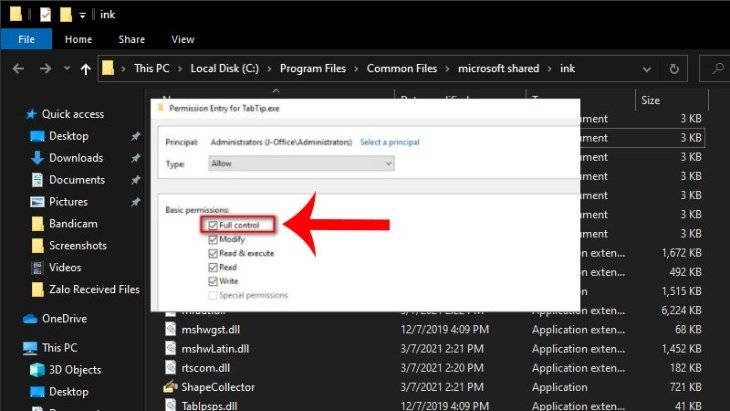Image resolution: width=730 pixels, height=411 pixels.
Task: Click 68 KB size of mshwgst.dll
Action: 688,330
